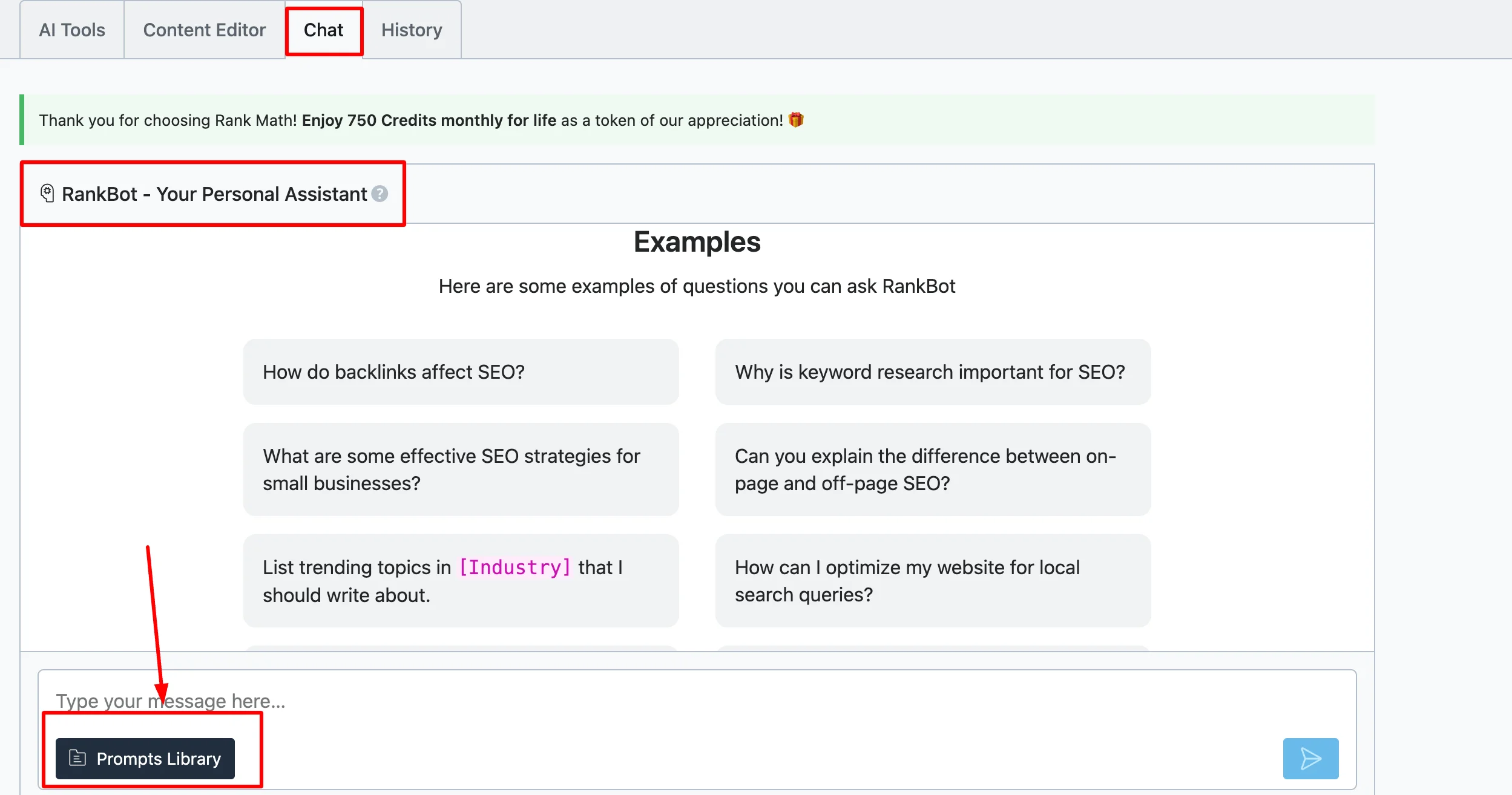Screen dimensions: 1512x795
Task: Open the AI Tools tab
Action: click(x=71, y=30)
